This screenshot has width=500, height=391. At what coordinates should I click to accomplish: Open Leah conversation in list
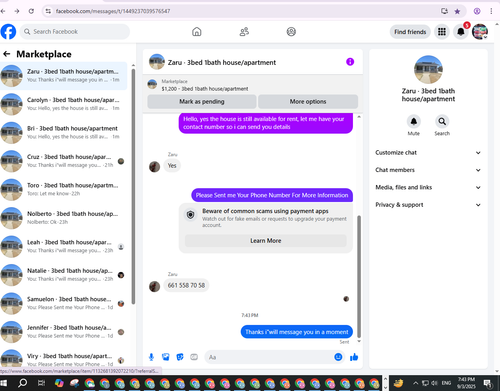click(64, 246)
